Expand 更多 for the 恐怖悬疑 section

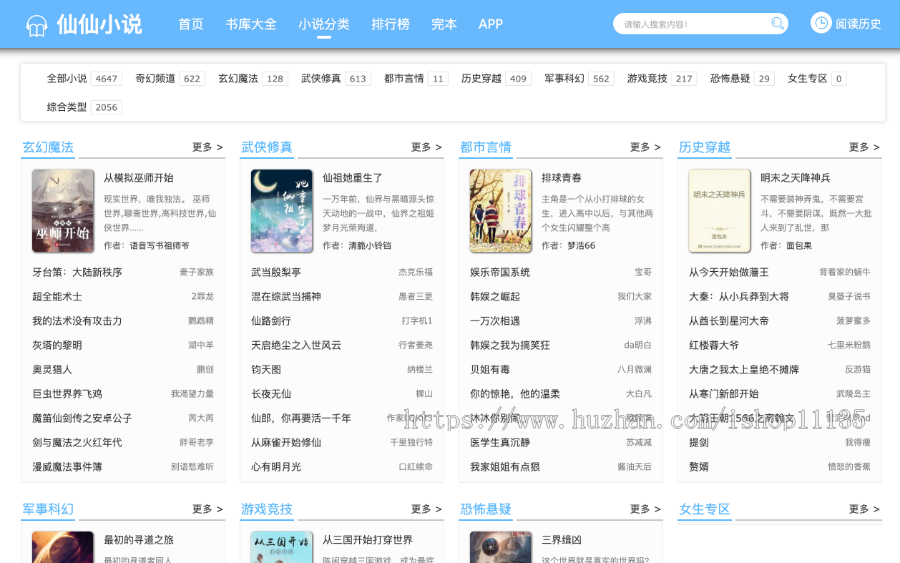(645, 509)
